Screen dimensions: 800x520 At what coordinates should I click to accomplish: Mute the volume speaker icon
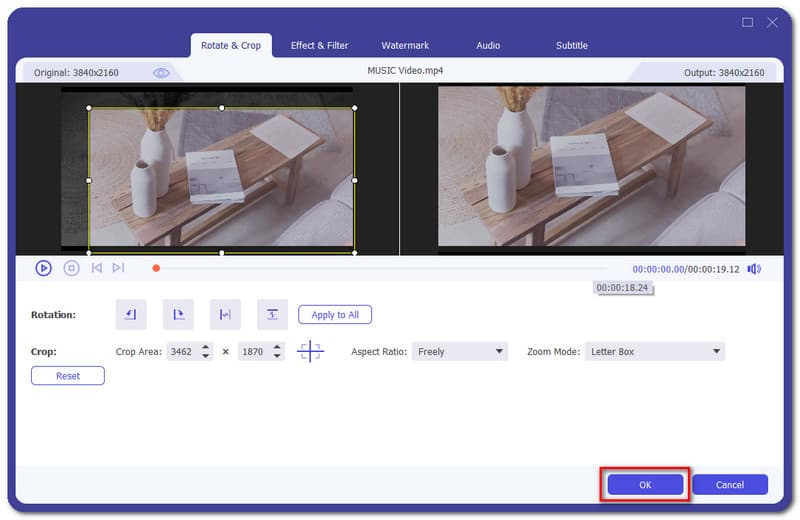pos(753,269)
